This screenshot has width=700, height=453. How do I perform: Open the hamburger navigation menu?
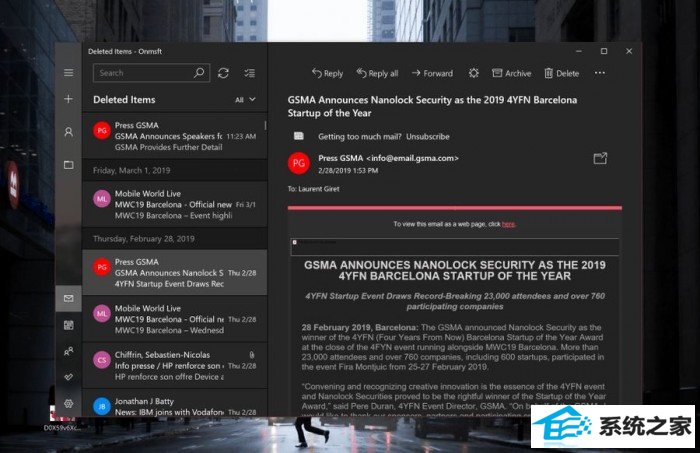(x=68, y=72)
